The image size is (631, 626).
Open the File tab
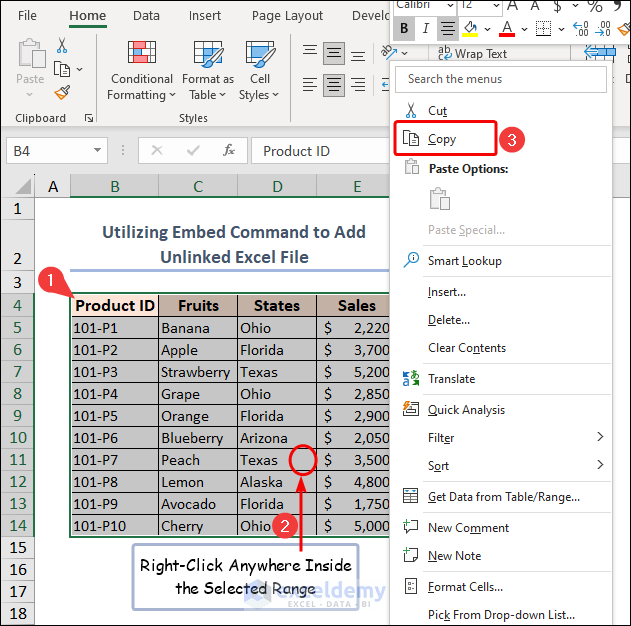27,16
